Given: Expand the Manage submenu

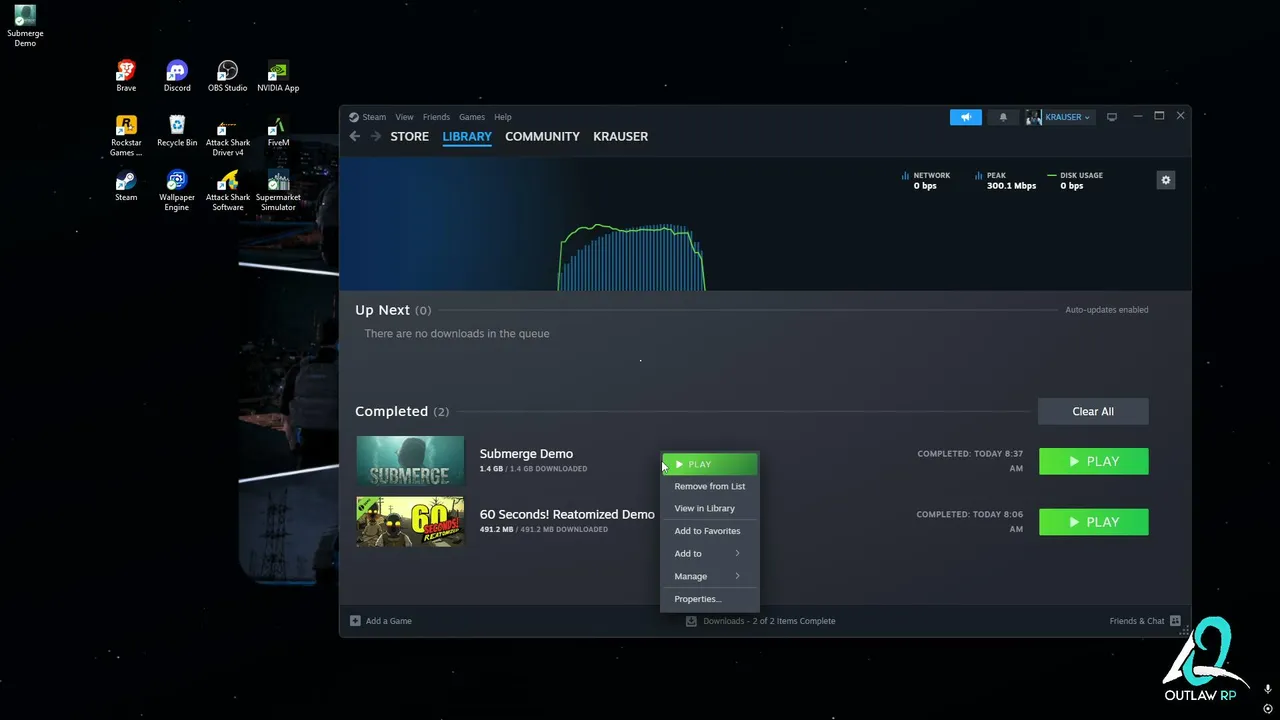Looking at the screenshot, I should [x=709, y=576].
